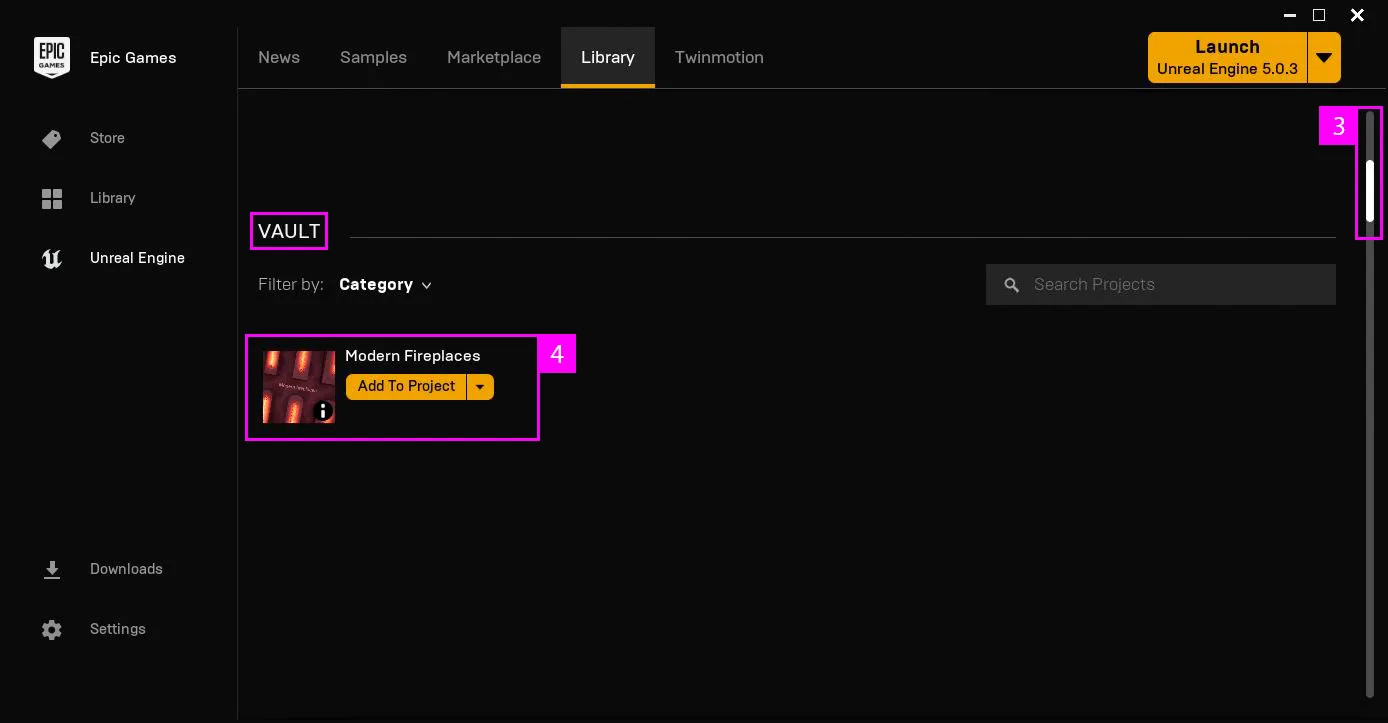Select the Library top tab
Image resolution: width=1388 pixels, height=723 pixels.
[608, 57]
